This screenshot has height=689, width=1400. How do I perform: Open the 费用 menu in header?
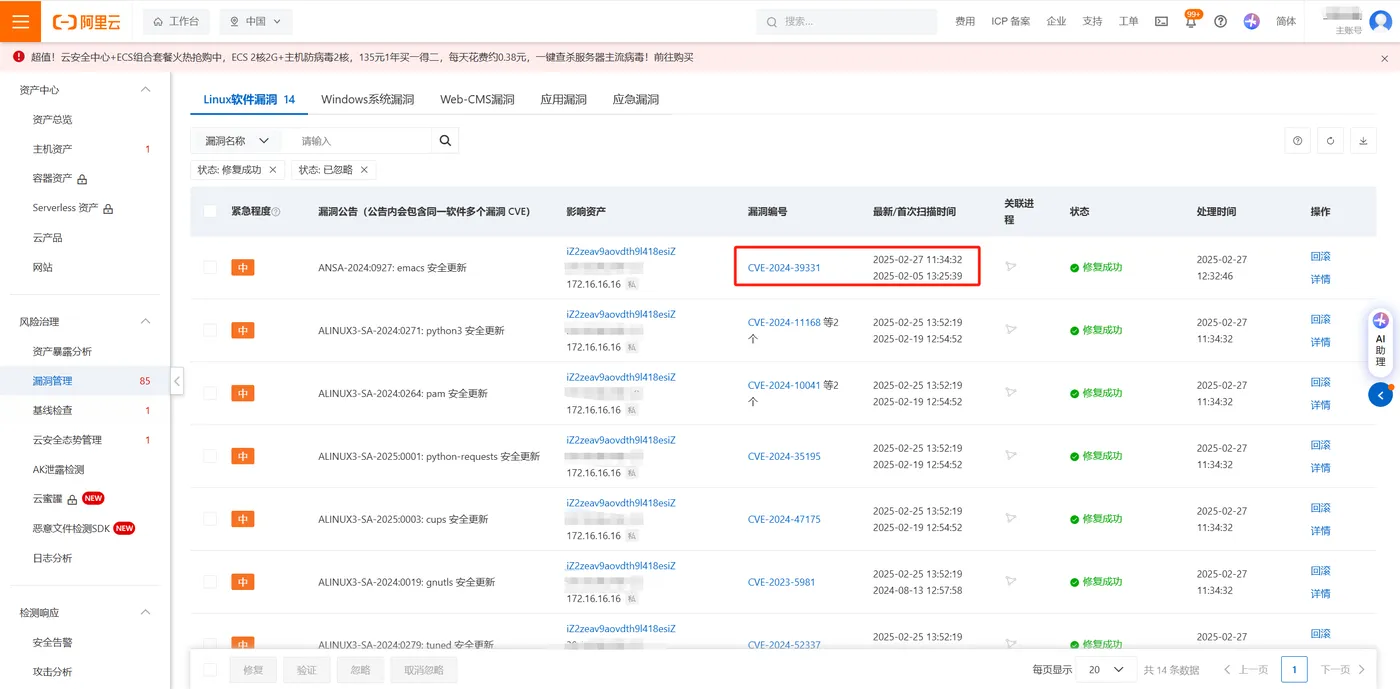[965, 21]
